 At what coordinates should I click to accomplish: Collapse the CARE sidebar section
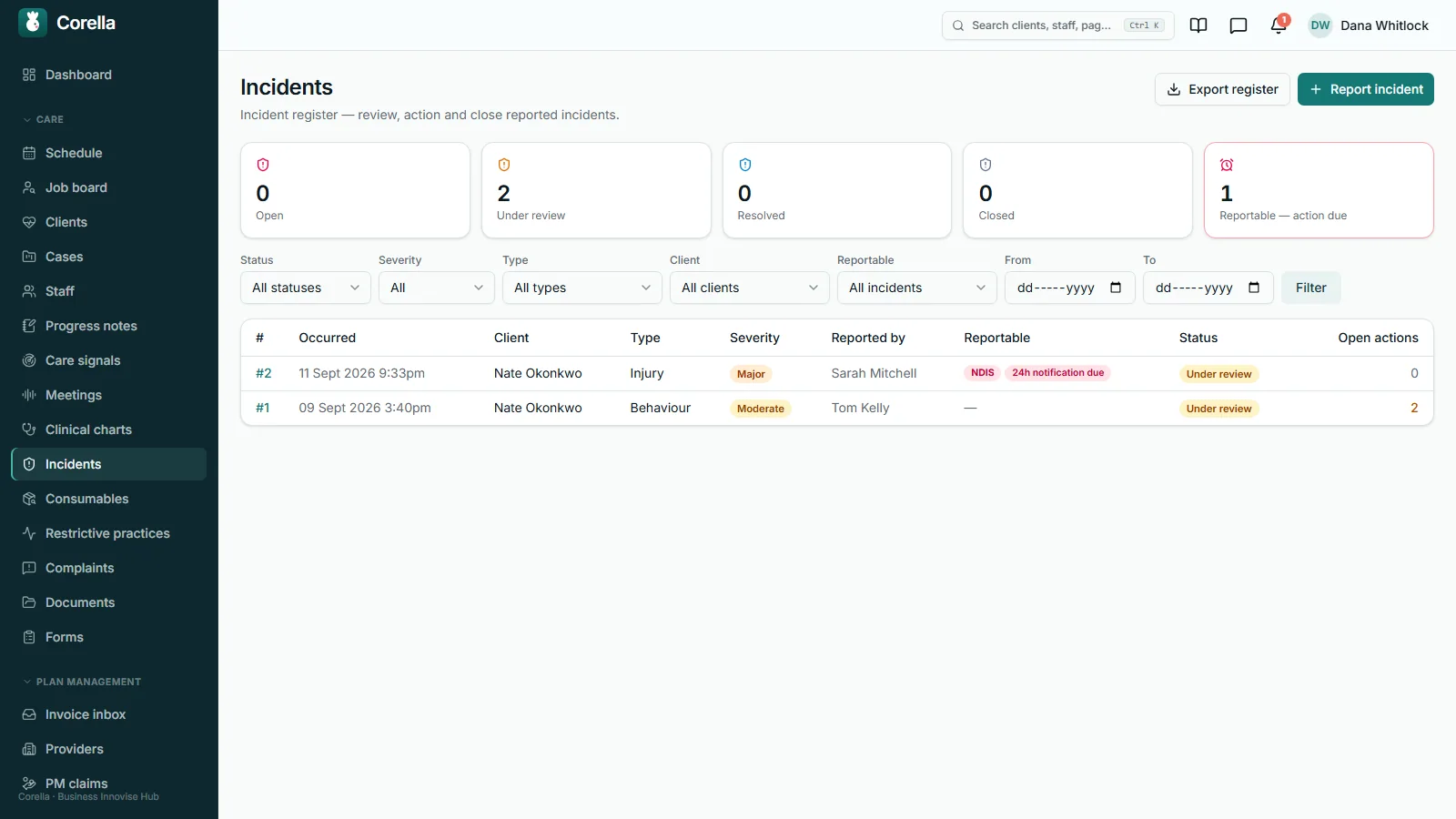pyautogui.click(x=43, y=119)
